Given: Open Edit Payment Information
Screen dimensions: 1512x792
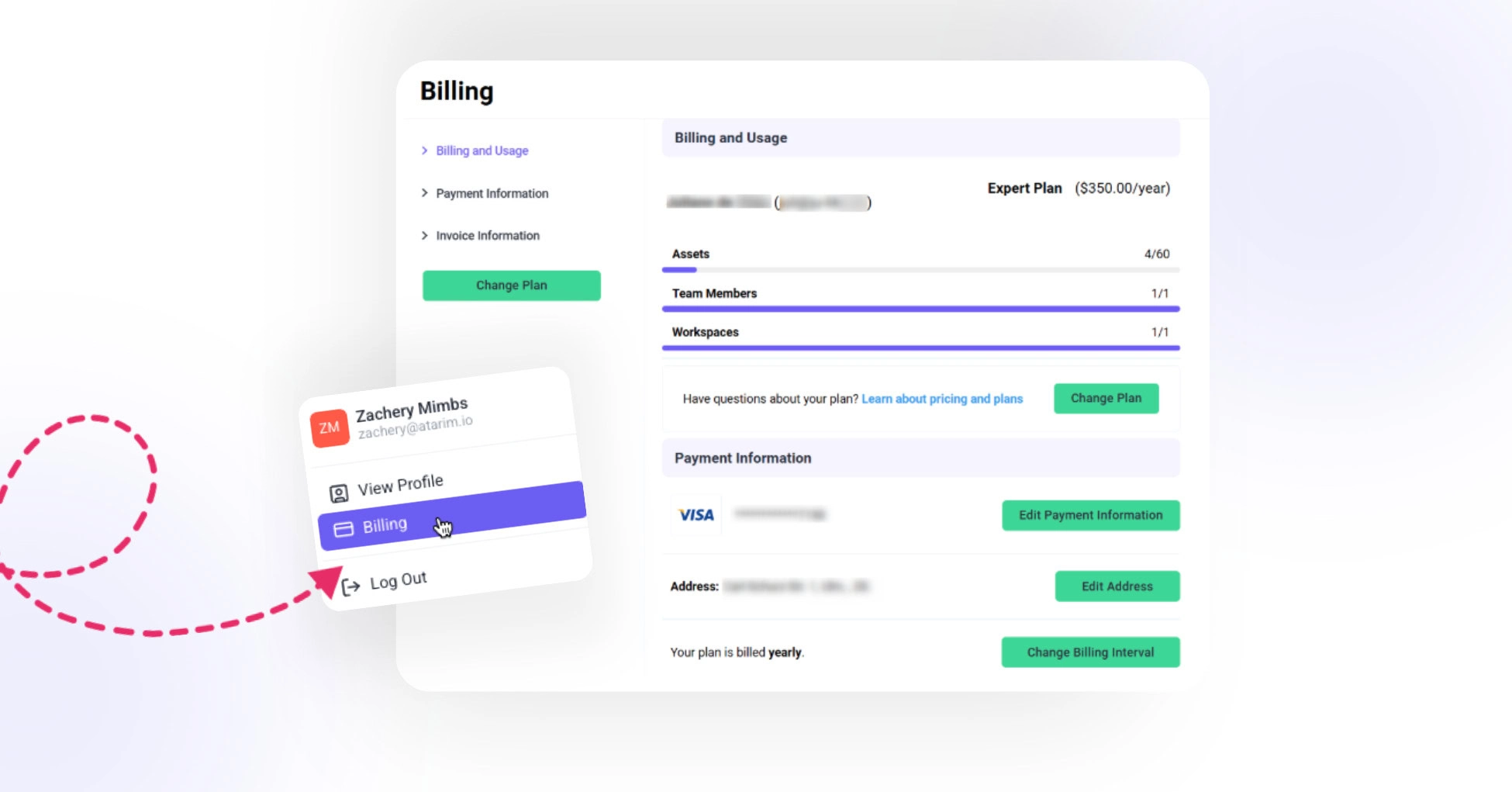Looking at the screenshot, I should (1090, 515).
